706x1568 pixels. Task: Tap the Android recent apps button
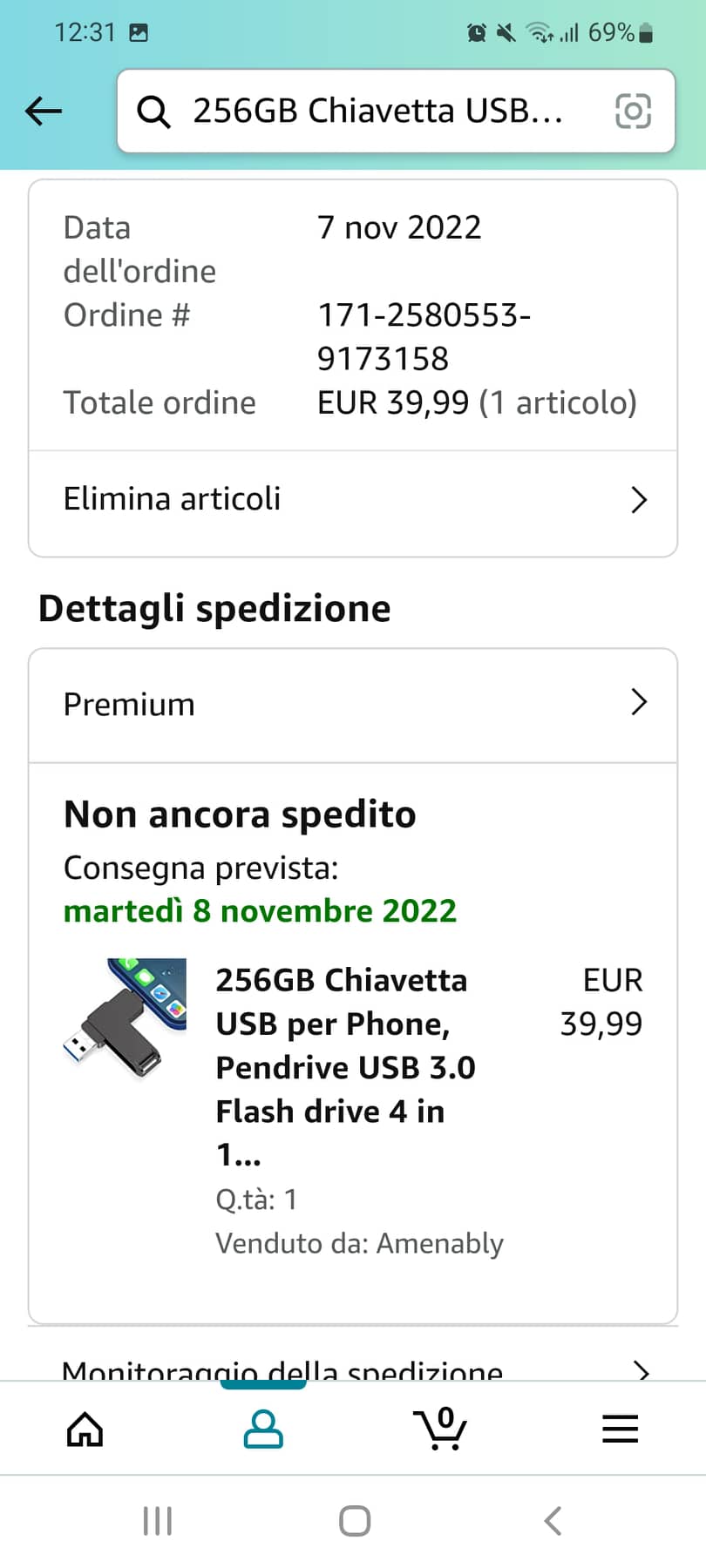tap(158, 1521)
